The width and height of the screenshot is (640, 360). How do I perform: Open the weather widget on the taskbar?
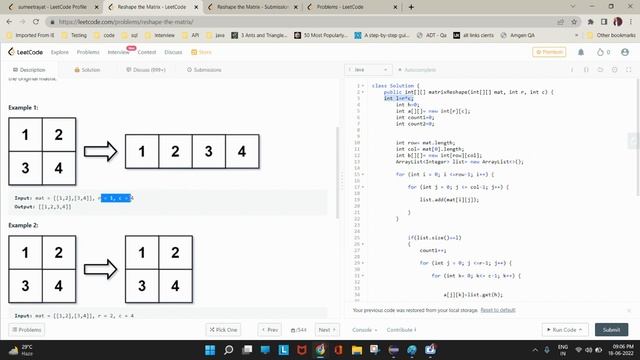tap(20, 350)
